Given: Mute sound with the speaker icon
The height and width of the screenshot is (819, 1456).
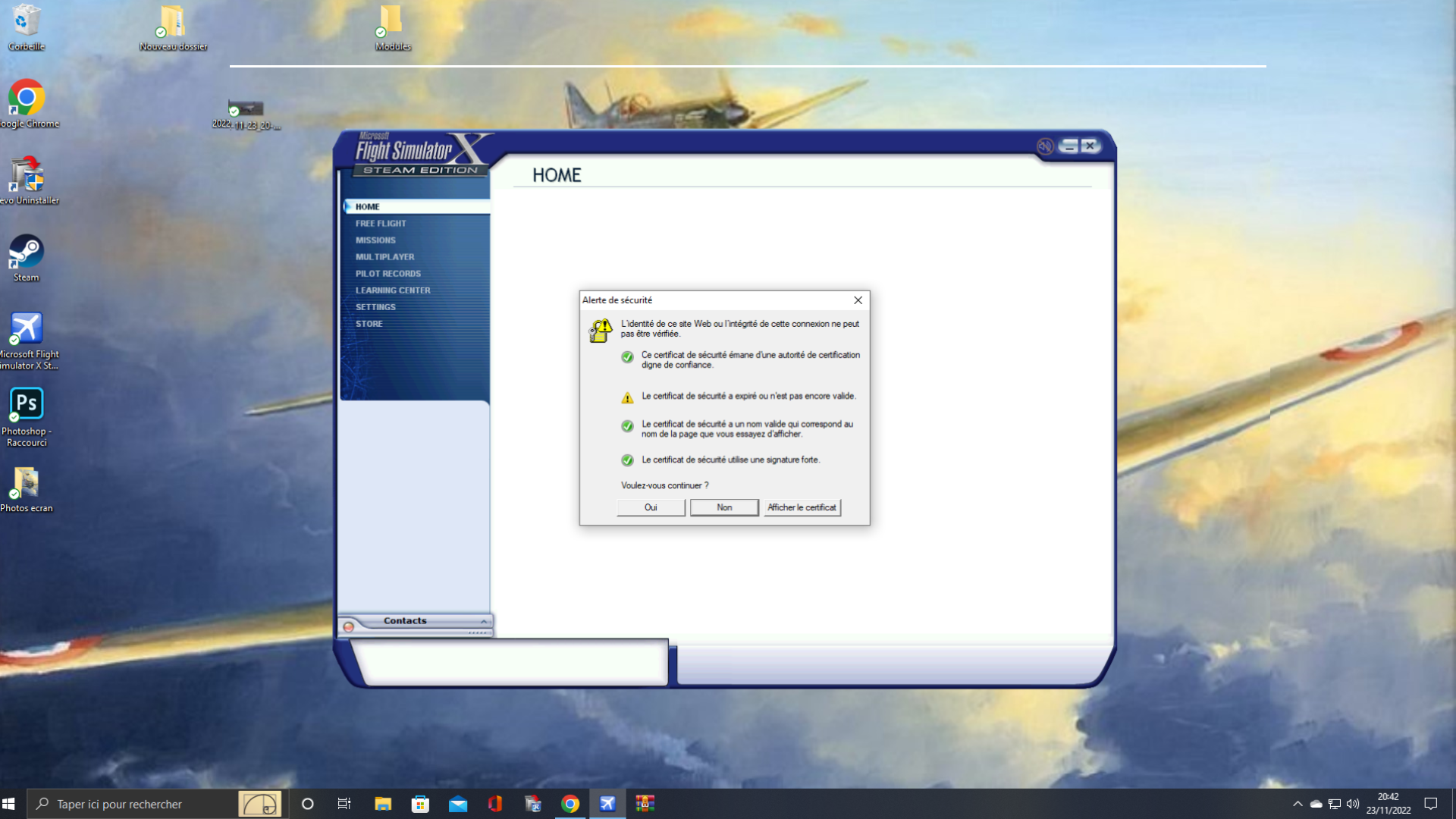Looking at the screenshot, I should coord(1045,146).
